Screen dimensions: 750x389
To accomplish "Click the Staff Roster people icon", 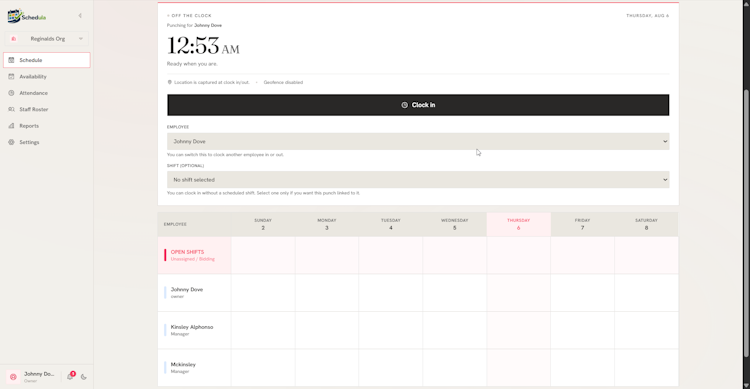I will coord(11,109).
